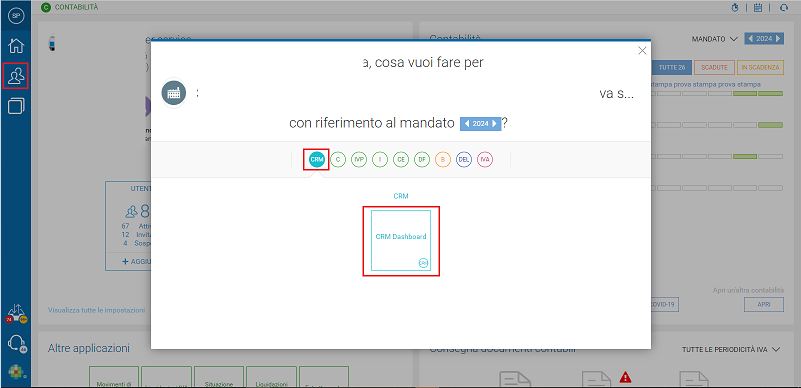The height and width of the screenshot is (388, 801).
Task: Open the home icon in sidebar
Action: [x=16, y=45]
